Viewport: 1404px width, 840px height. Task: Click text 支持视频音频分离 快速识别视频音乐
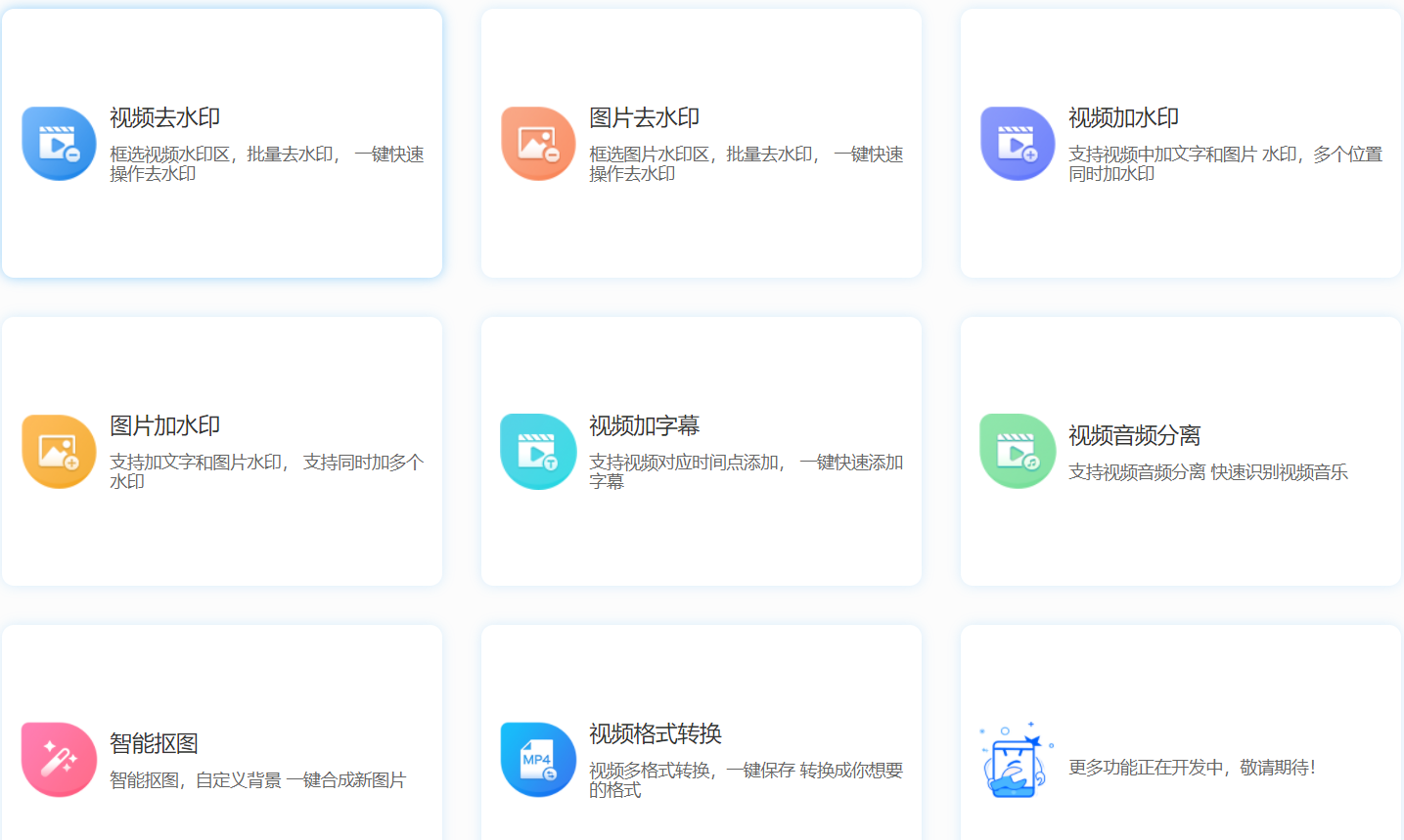(1208, 472)
